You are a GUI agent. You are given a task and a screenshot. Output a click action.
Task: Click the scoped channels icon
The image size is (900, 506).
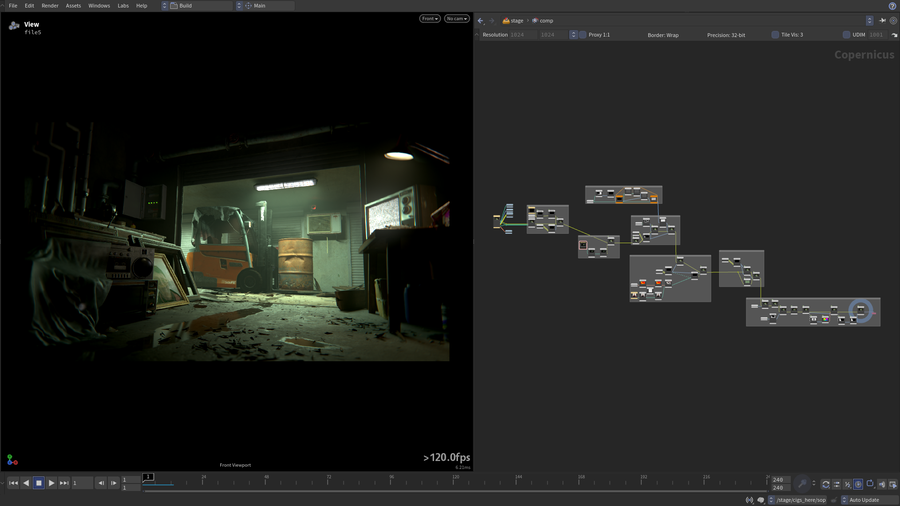point(870,484)
